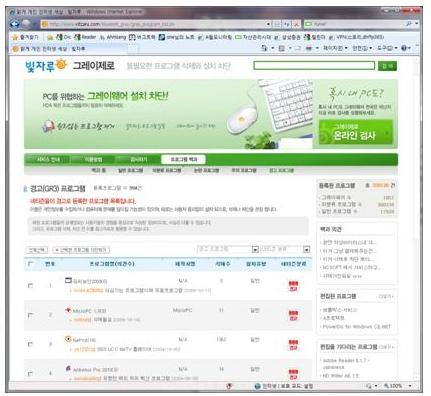Tick the checkbox for the Antivirus Pro row
This screenshot has height=396, width=431.
[30, 373]
